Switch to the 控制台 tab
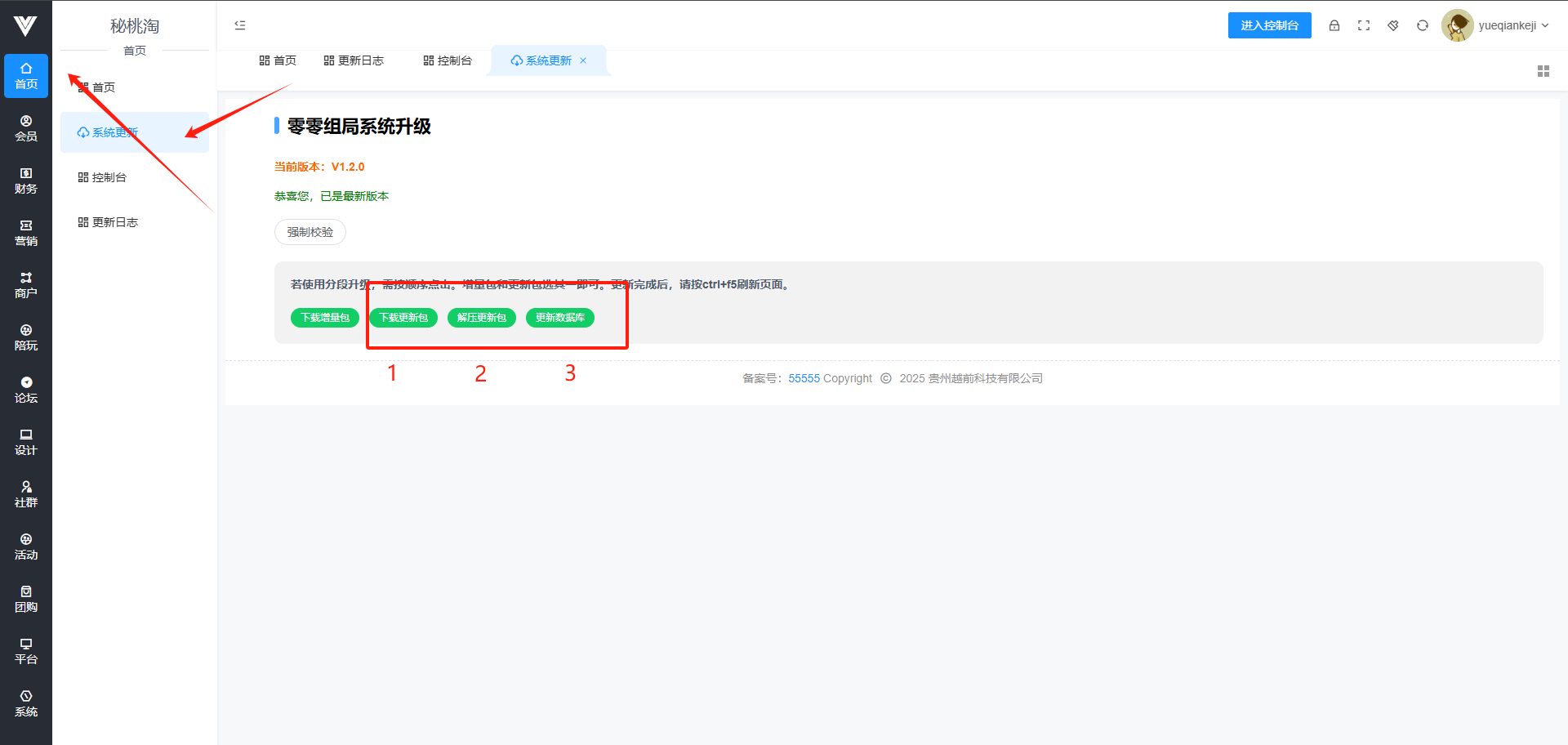Viewport: 1568px width, 745px height. (x=448, y=60)
